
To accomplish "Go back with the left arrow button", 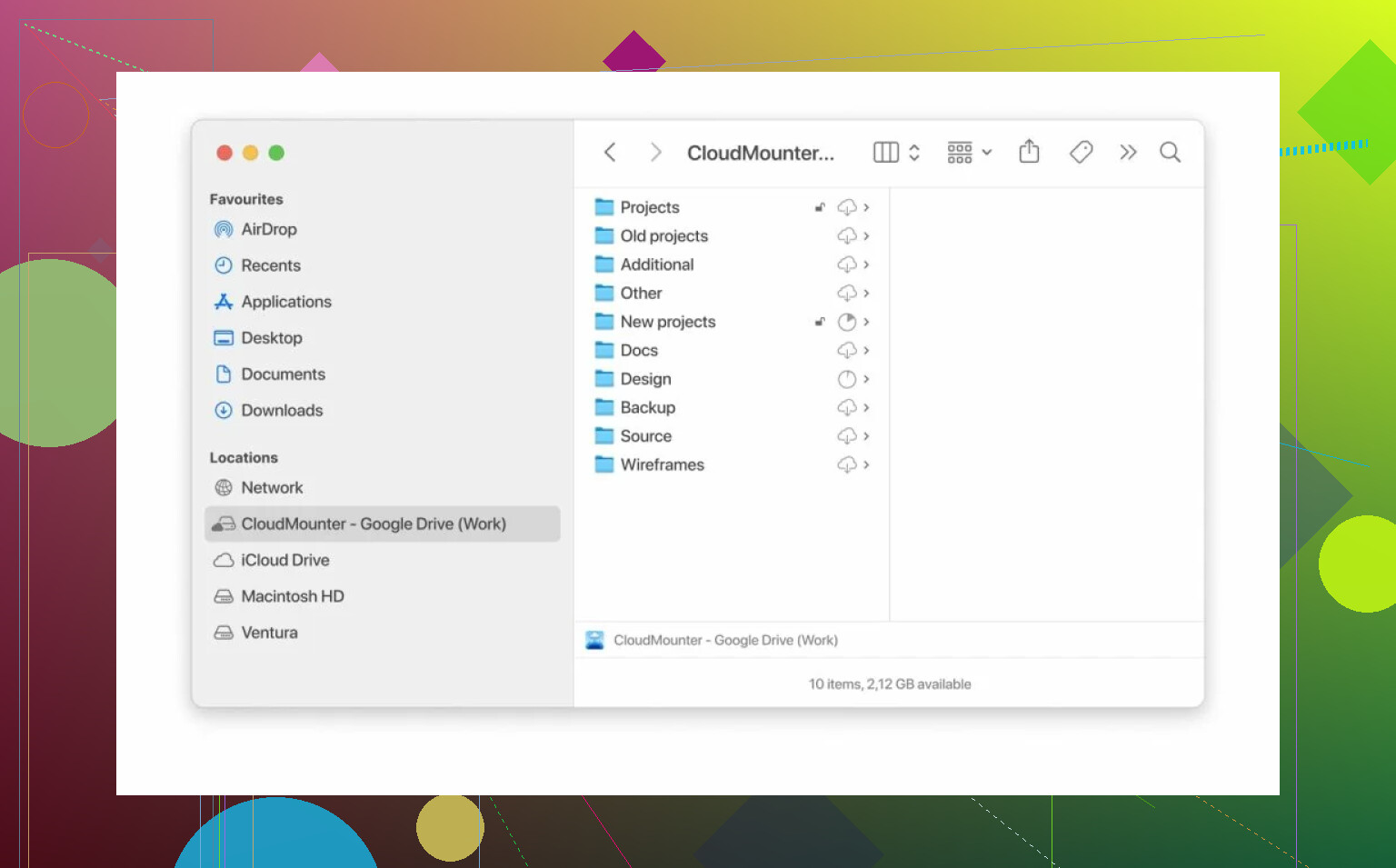I will (x=610, y=153).
